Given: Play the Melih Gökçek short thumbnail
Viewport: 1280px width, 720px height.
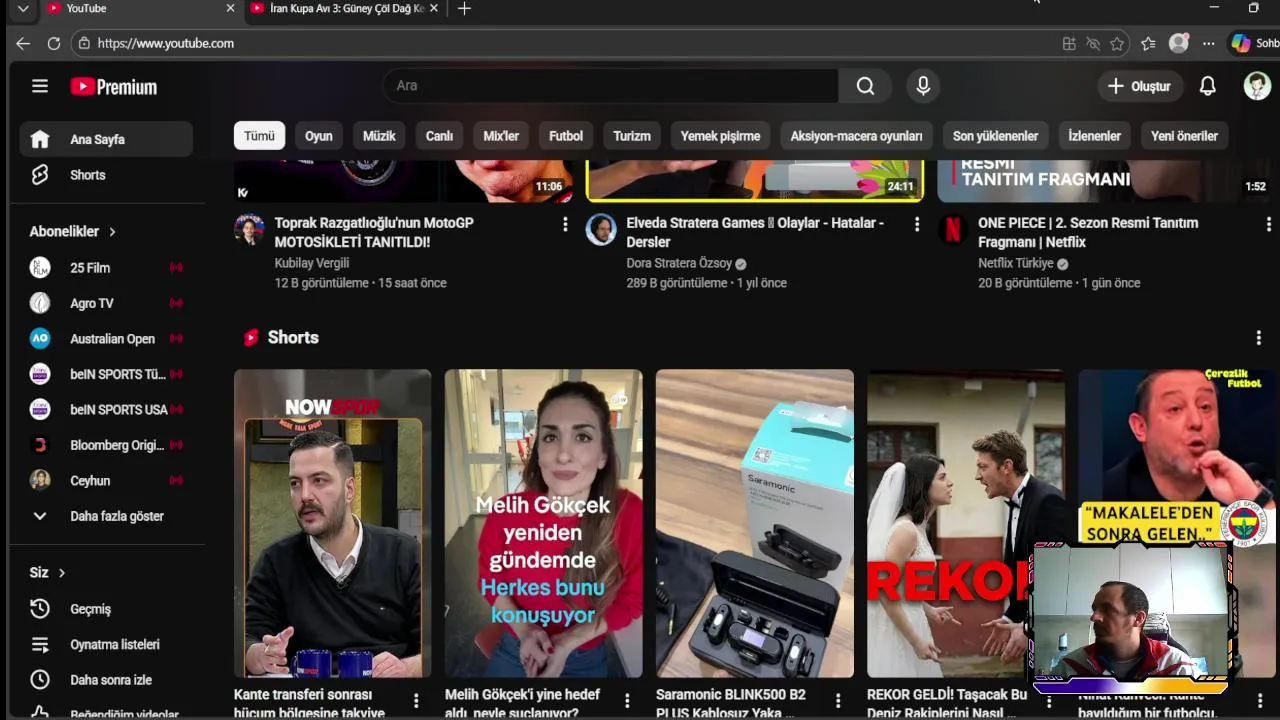Looking at the screenshot, I should 544,523.
